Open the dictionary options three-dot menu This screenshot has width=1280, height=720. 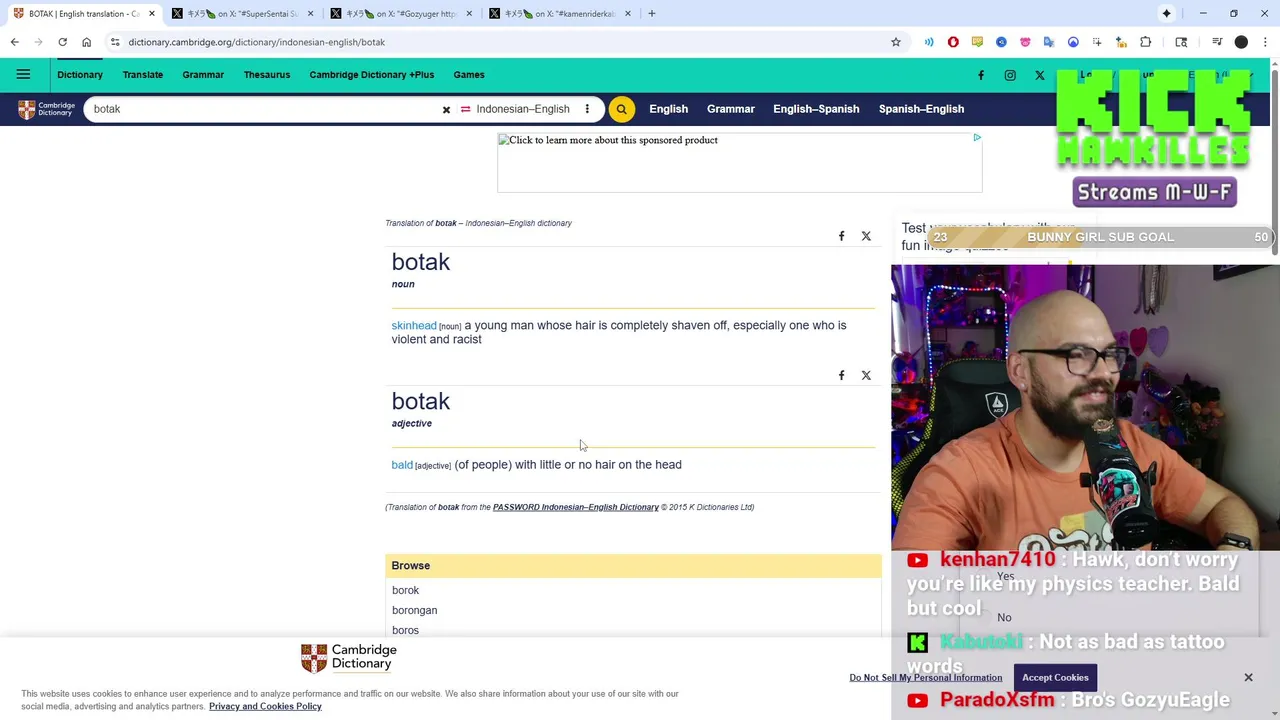pos(587,109)
